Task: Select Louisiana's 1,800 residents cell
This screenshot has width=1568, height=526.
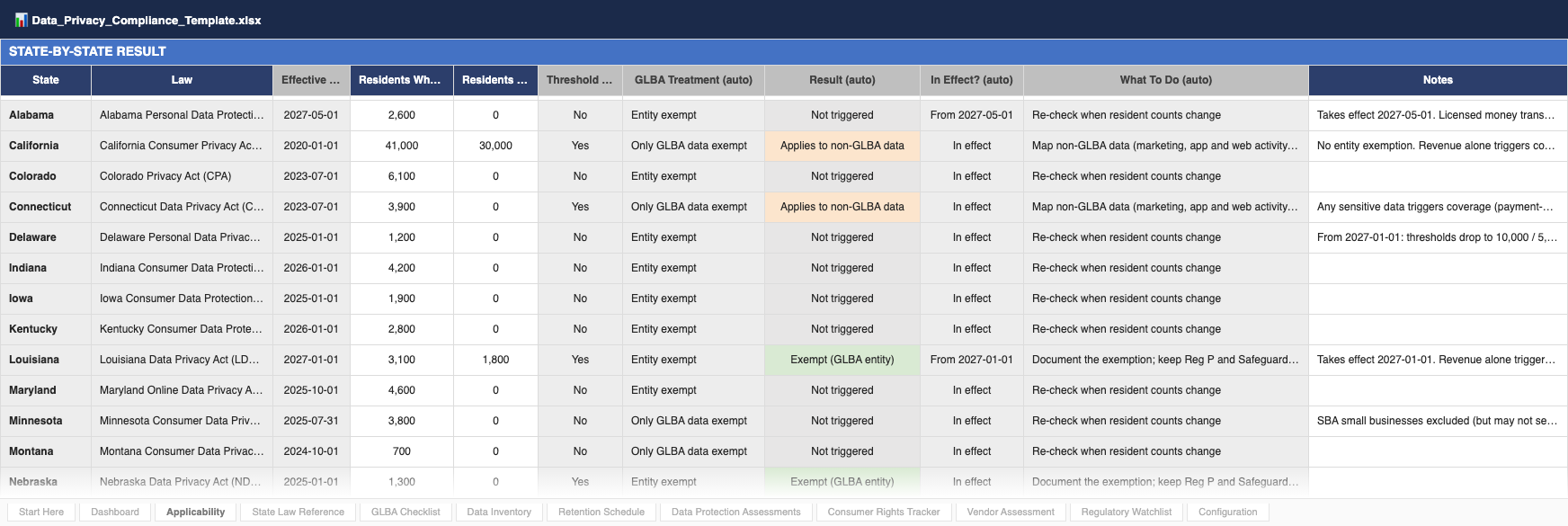Action: point(495,360)
